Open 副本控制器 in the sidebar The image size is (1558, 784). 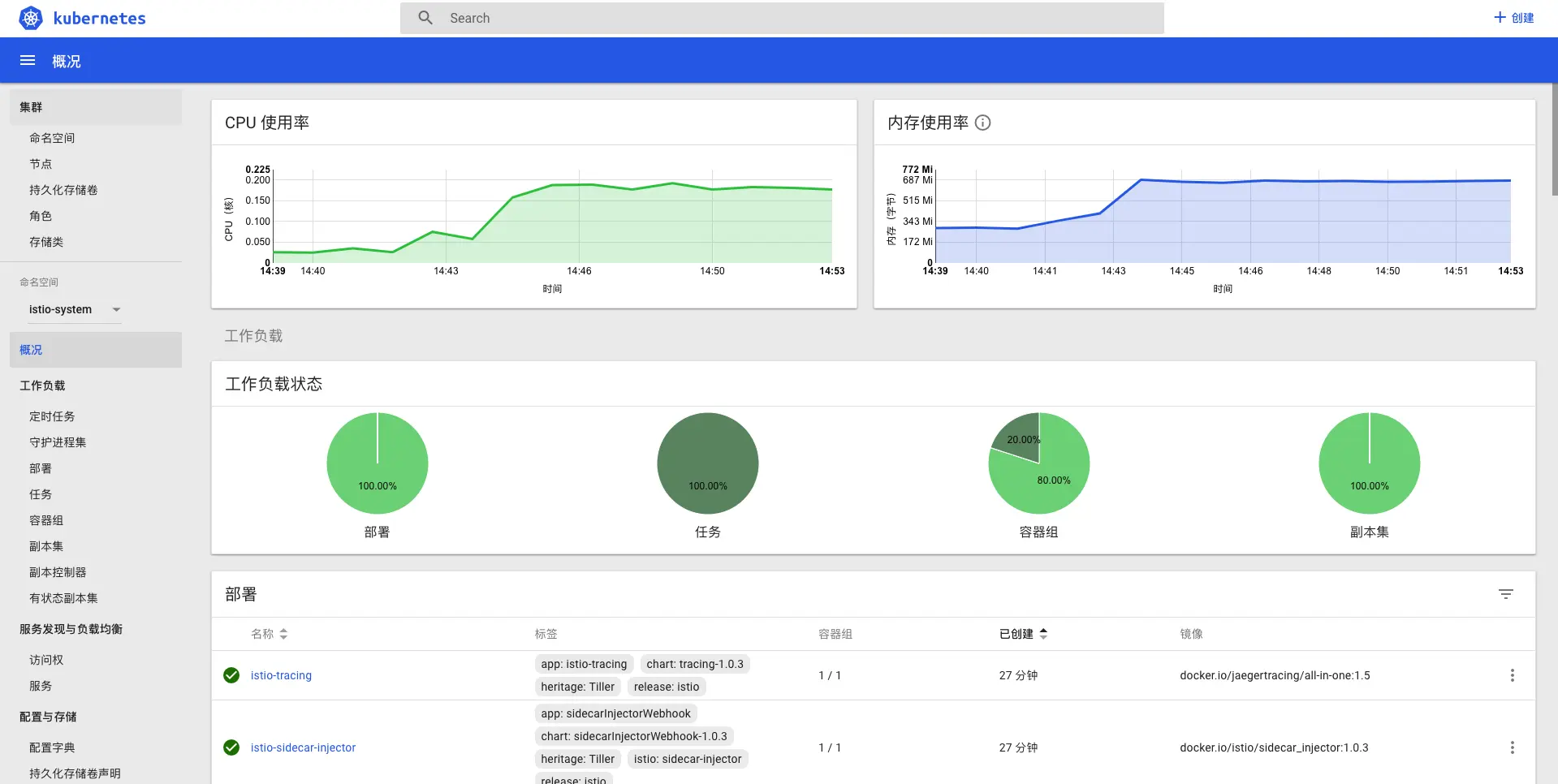click(x=58, y=572)
